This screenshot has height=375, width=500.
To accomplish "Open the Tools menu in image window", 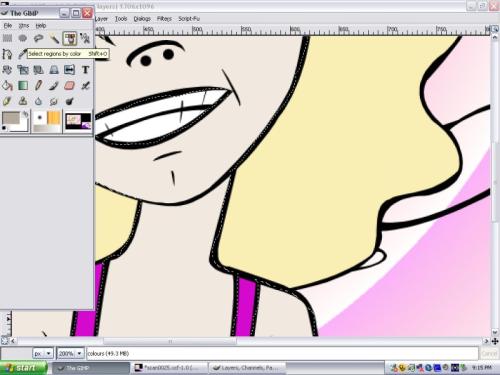I will (121, 19).
